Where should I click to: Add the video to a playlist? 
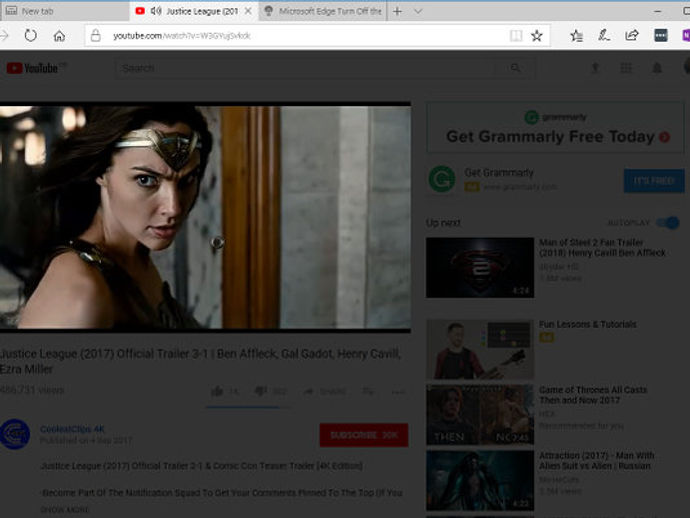(368, 391)
